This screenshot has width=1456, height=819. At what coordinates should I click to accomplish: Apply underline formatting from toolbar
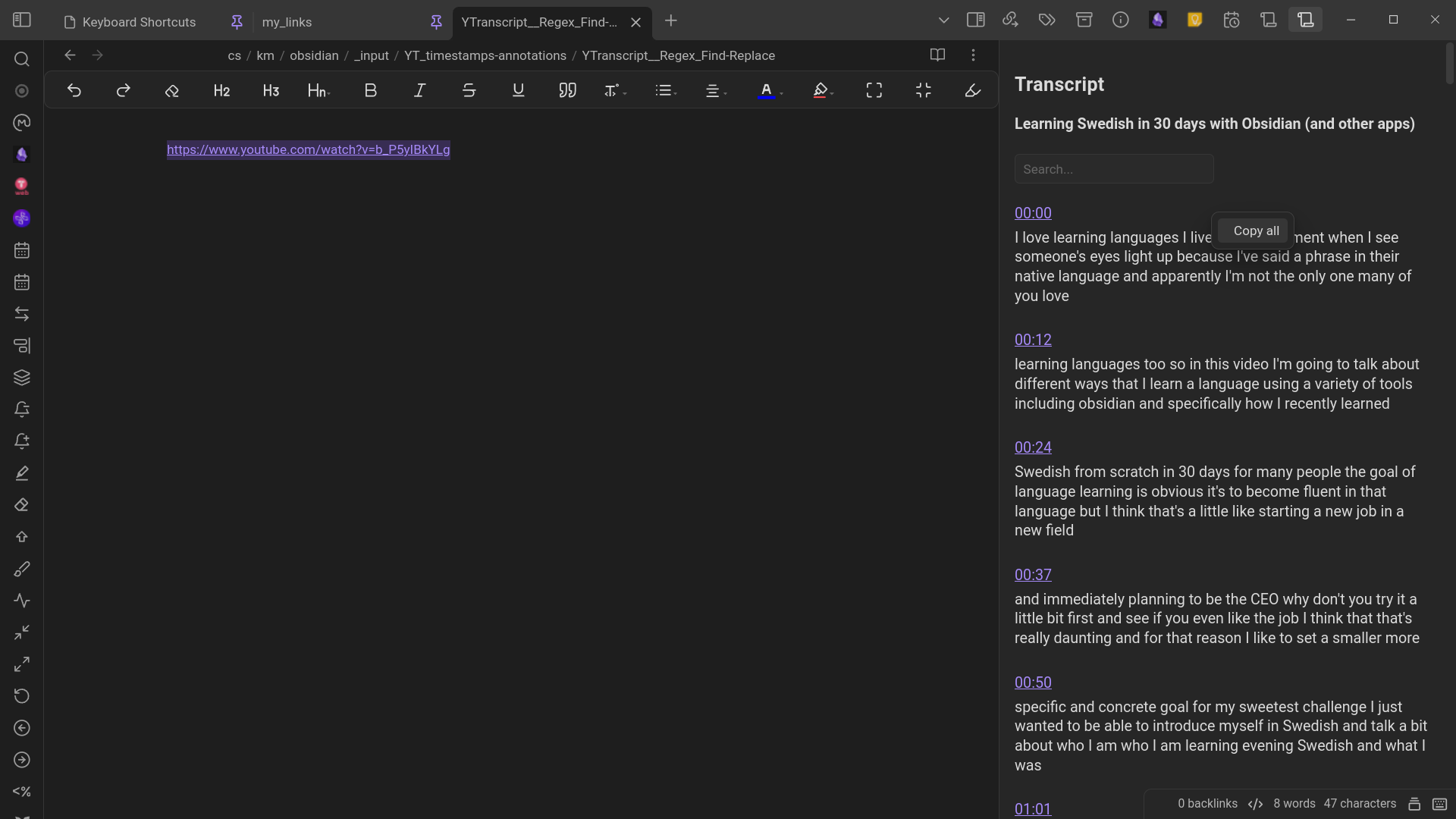pos(518,90)
